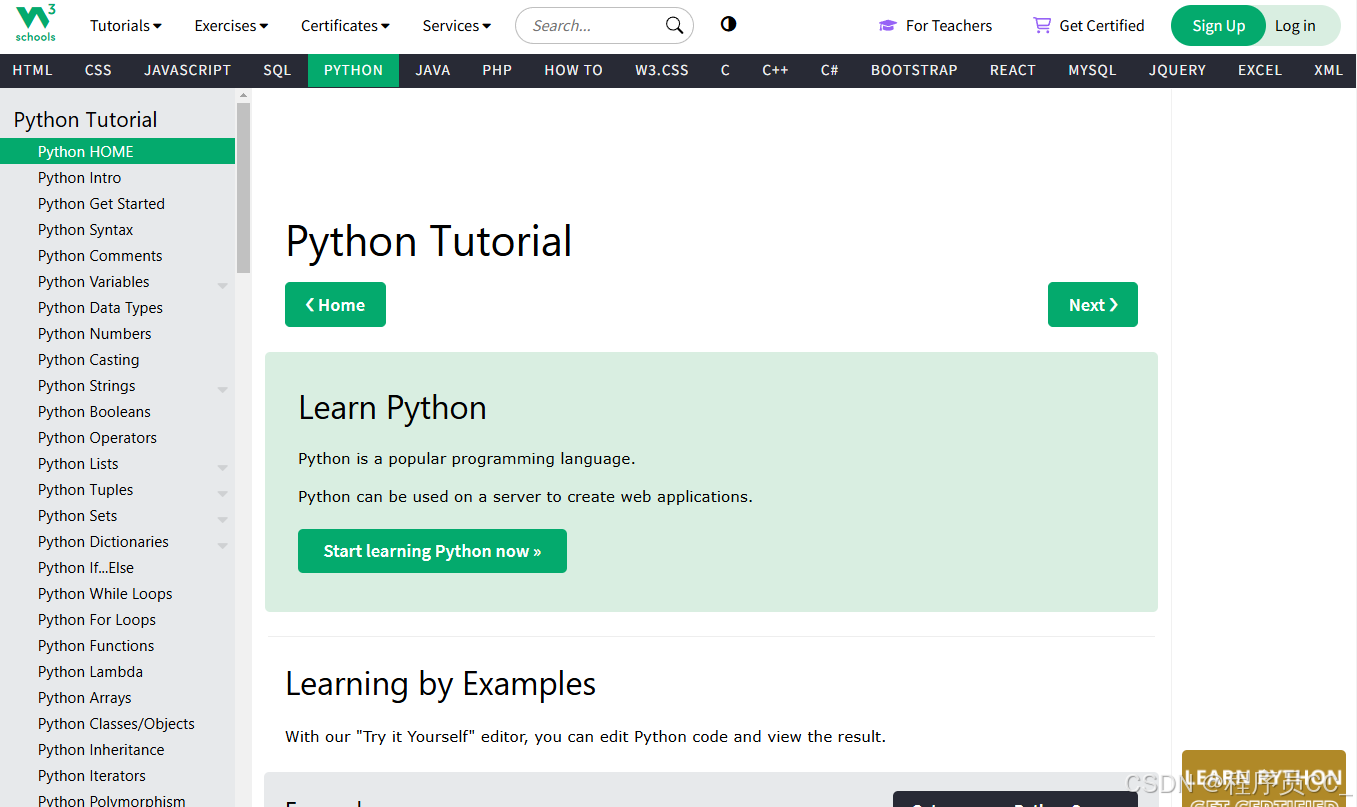
Task: Open Python Classes/Objects sidebar link
Action: pos(118,724)
